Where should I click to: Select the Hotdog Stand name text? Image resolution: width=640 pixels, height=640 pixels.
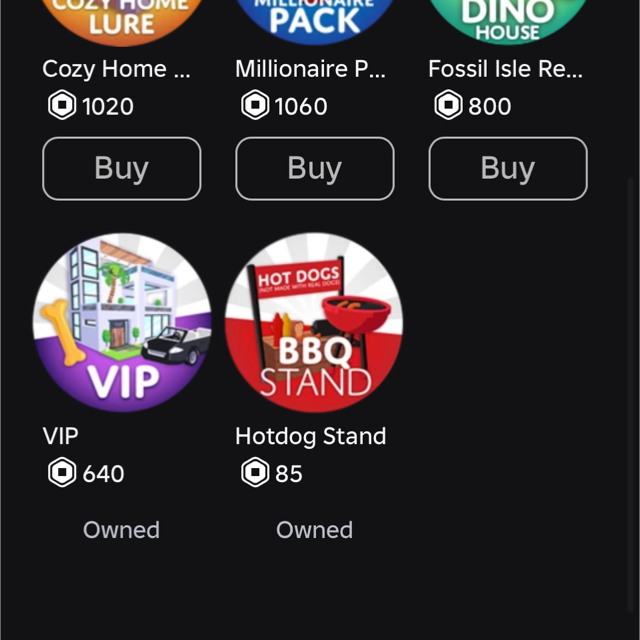tap(310, 436)
